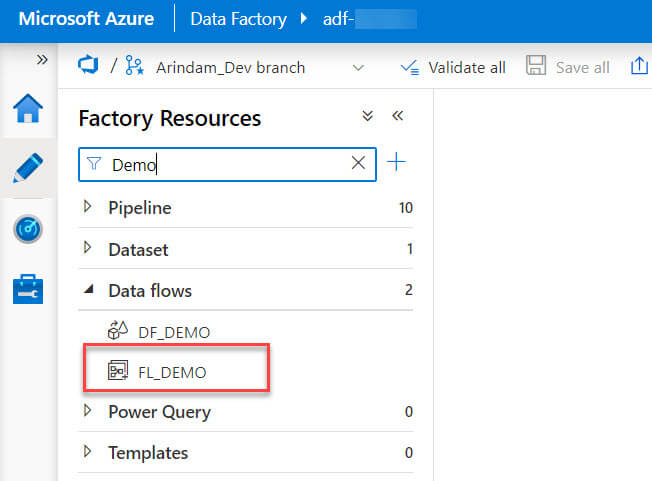Select the Author pencil icon
This screenshot has height=481, width=652.
pyautogui.click(x=27, y=168)
